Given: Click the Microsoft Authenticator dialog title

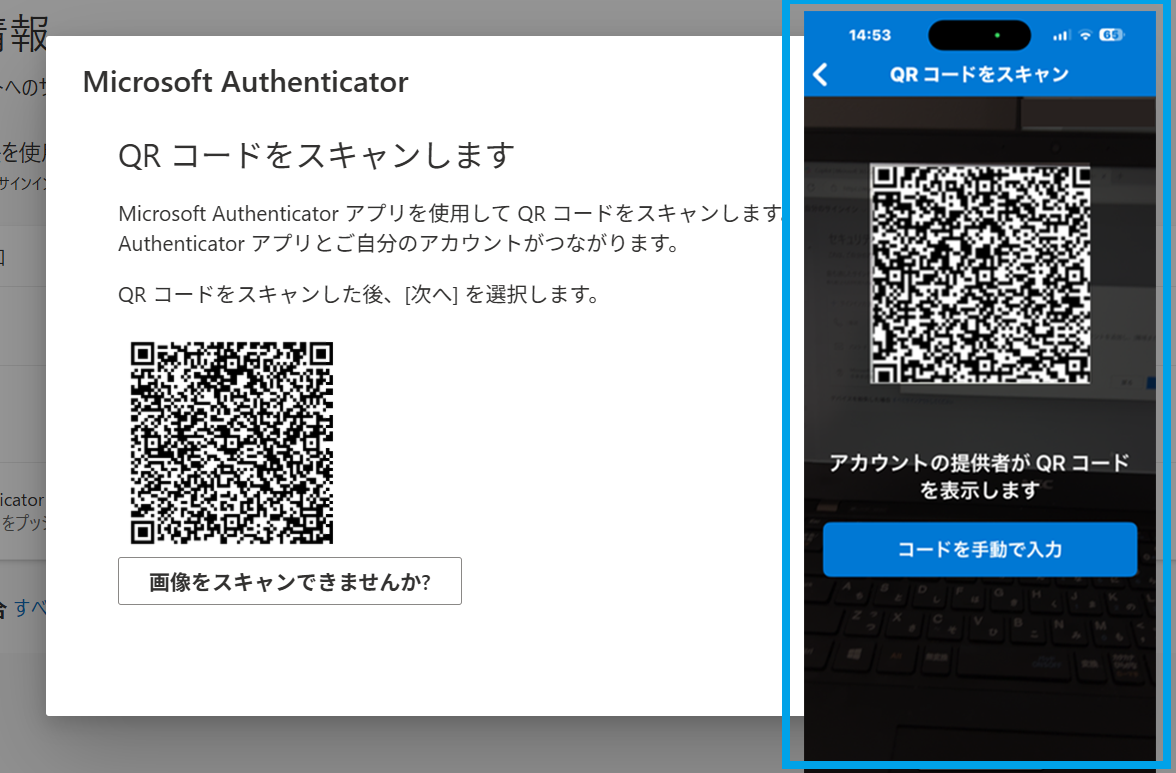Looking at the screenshot, I should (x=245, y=81).
